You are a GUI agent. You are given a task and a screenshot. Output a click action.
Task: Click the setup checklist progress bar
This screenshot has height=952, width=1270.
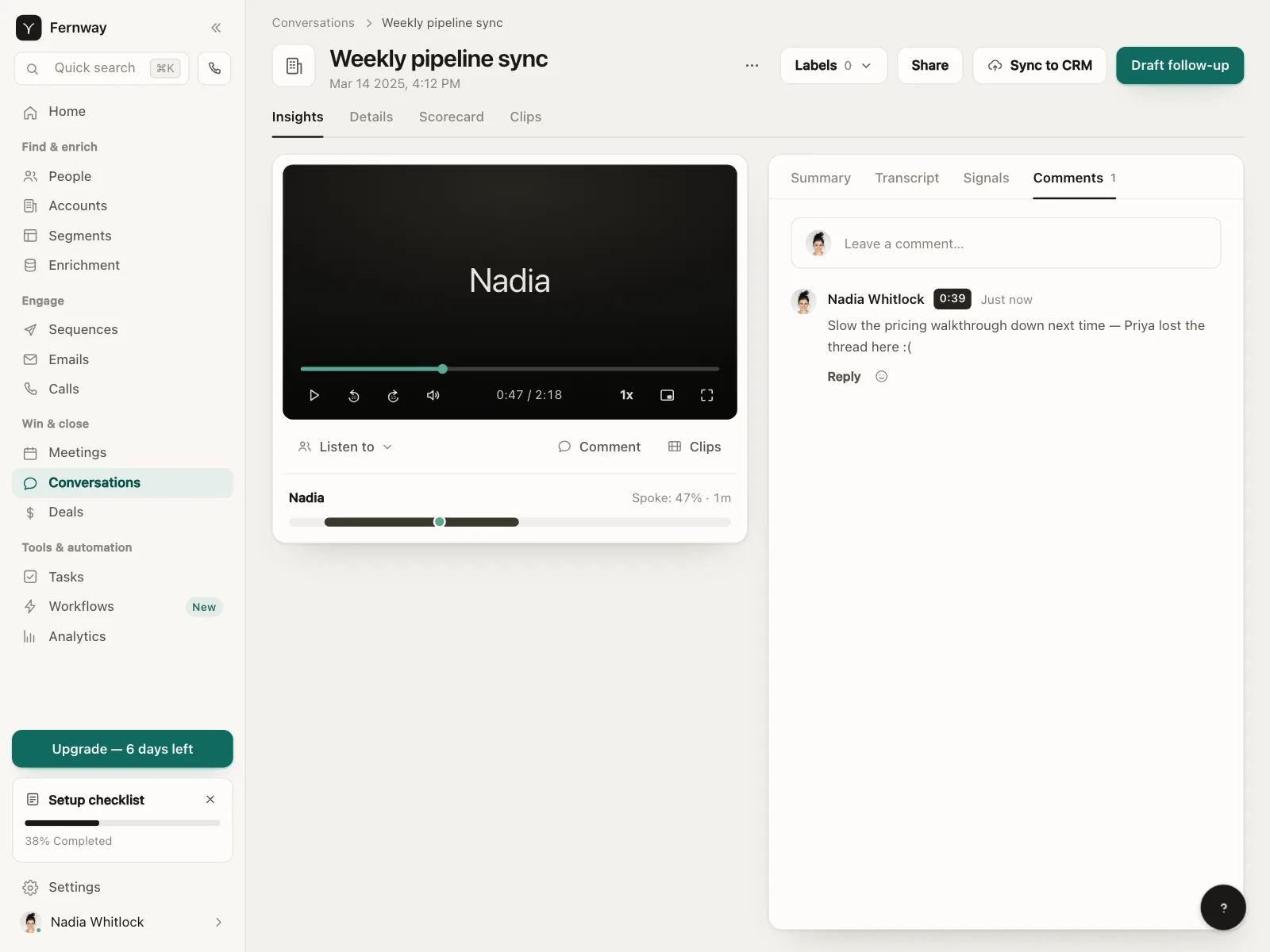click(x=122, y=823)
